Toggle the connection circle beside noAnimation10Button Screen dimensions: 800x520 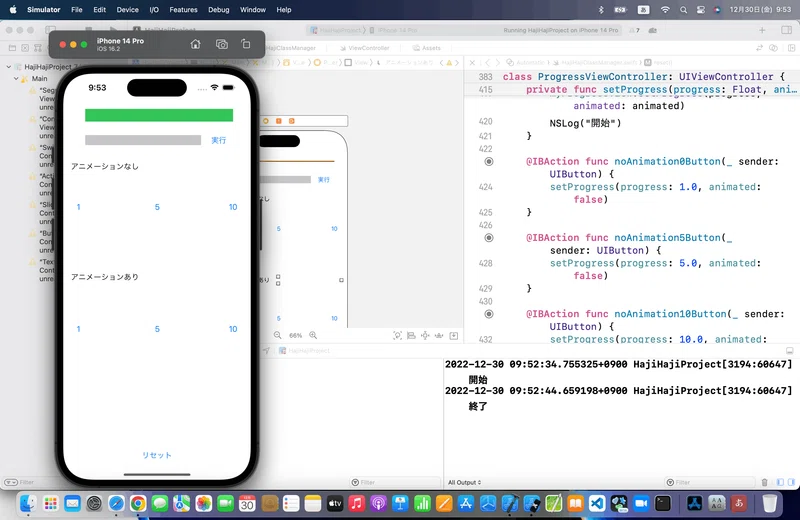point(489,314)
